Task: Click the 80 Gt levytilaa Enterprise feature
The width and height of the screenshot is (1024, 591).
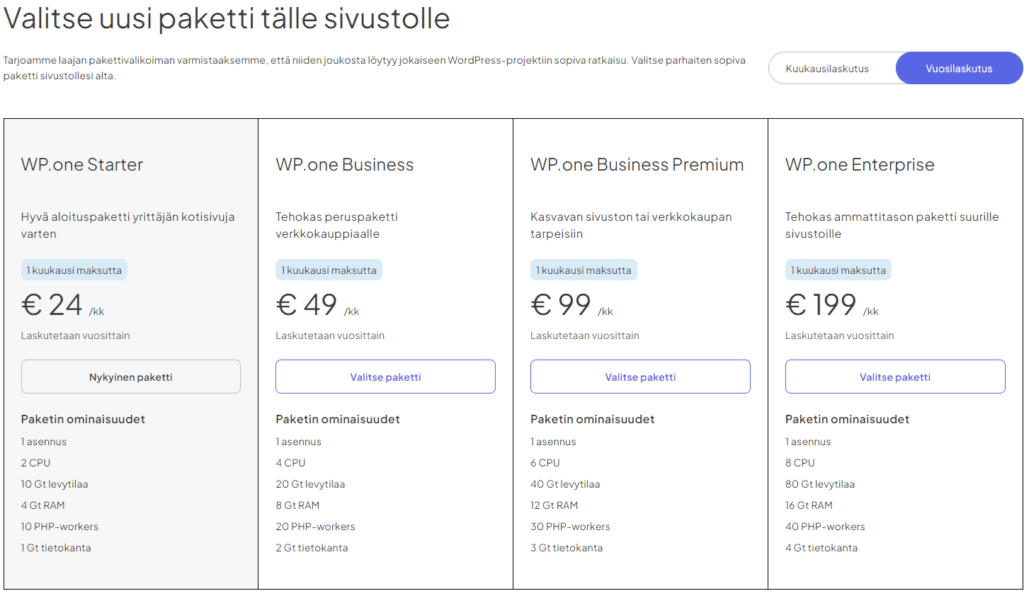Action: coord(819,484)
